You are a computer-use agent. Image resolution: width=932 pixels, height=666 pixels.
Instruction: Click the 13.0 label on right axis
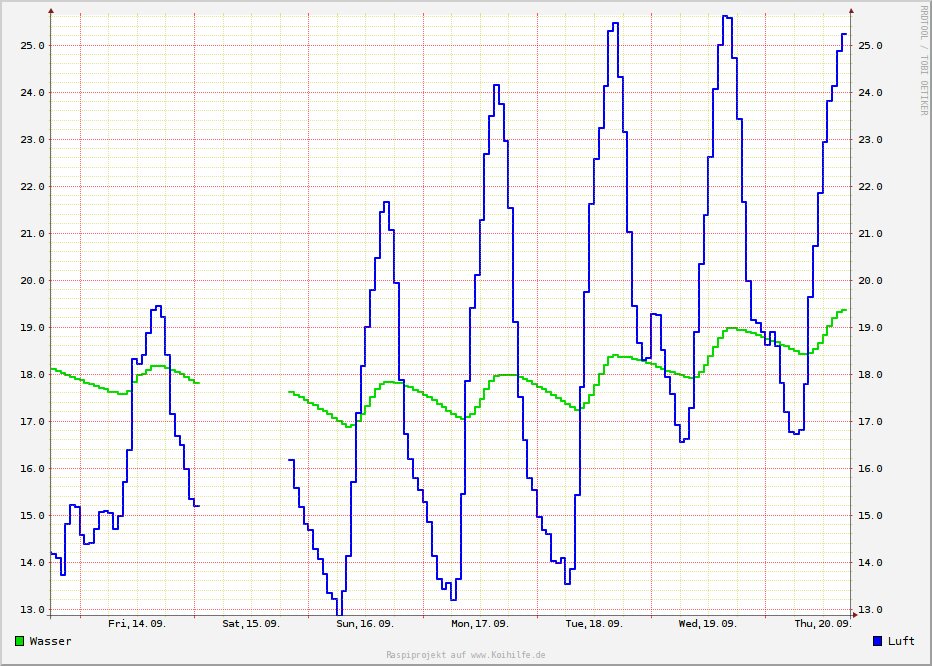(x=871, y=610)
